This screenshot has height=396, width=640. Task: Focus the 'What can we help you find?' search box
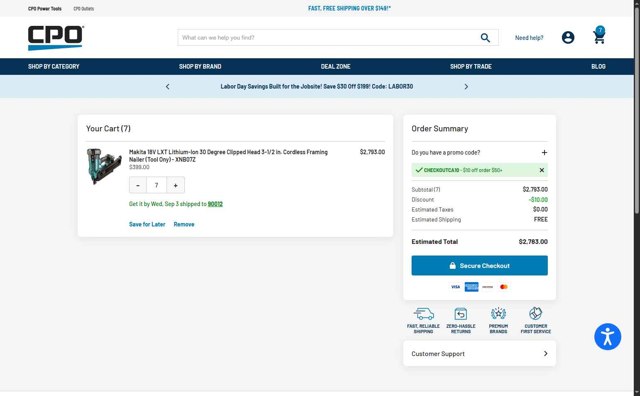click(329, 38)
